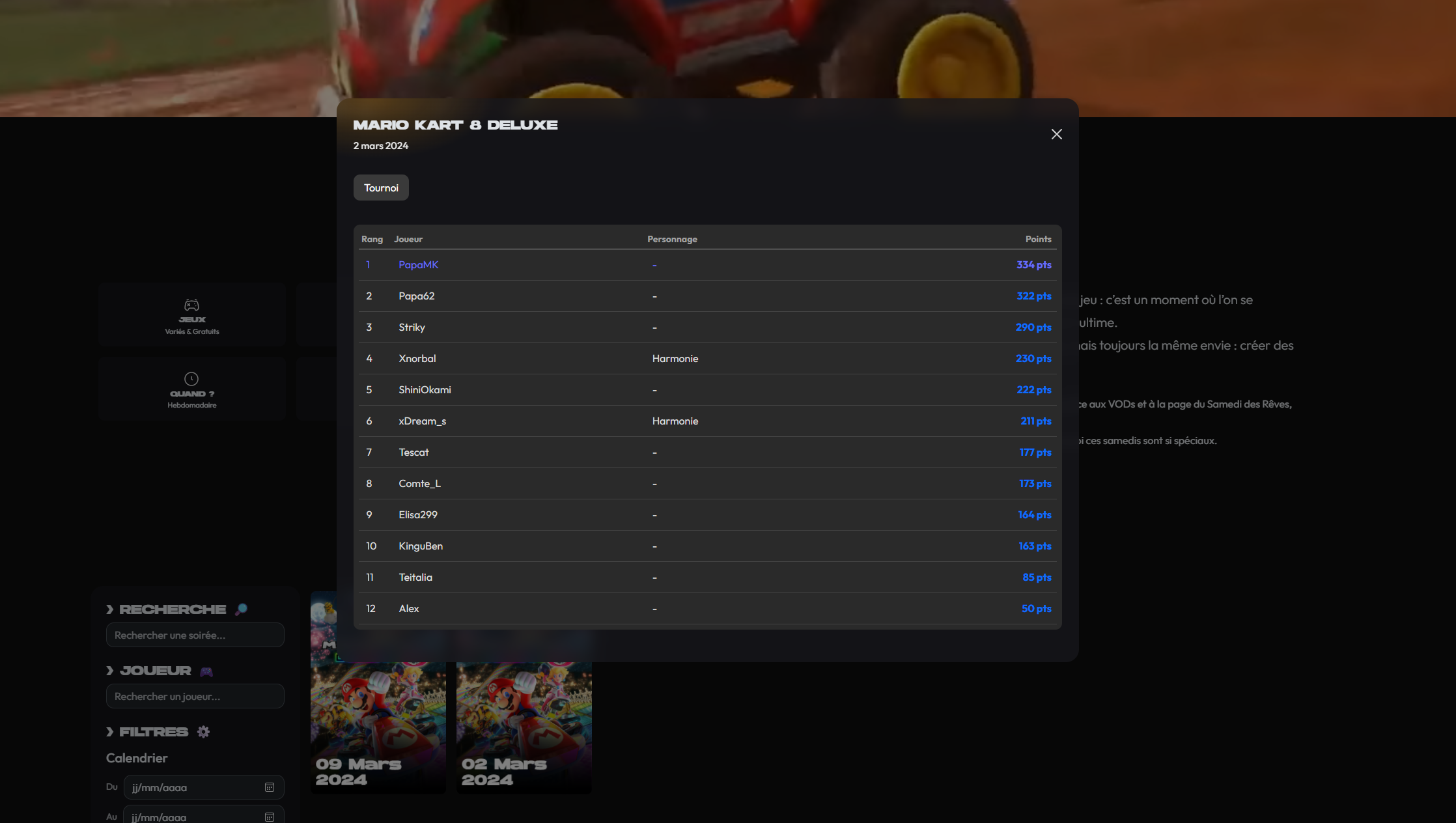
Task: Collapse the Filtres section chevron
Action: click(110, 732)
